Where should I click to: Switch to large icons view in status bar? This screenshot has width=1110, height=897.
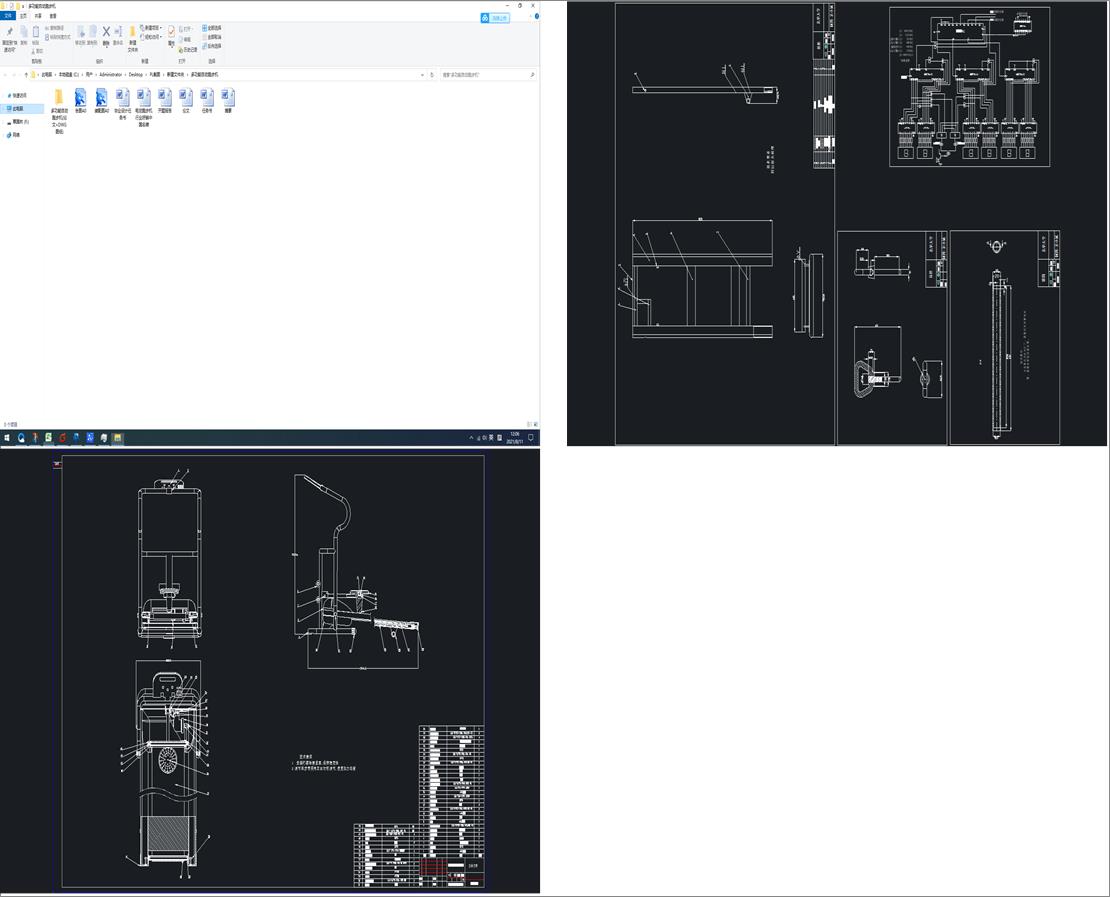[x=534, y=424]
